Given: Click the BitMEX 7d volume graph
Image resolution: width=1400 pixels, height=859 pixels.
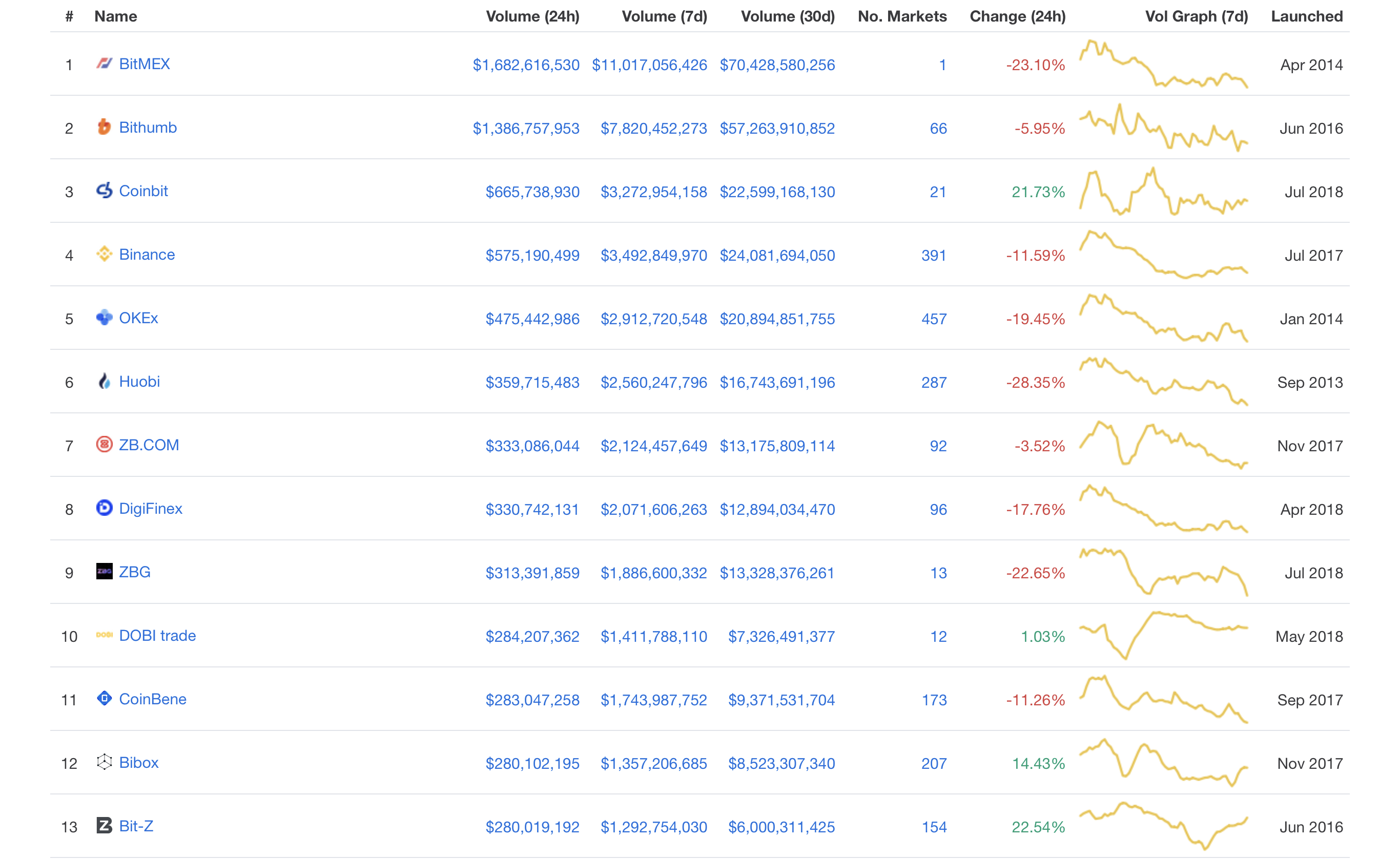Looking at the screenshot, I should (x=1164, y=64).
